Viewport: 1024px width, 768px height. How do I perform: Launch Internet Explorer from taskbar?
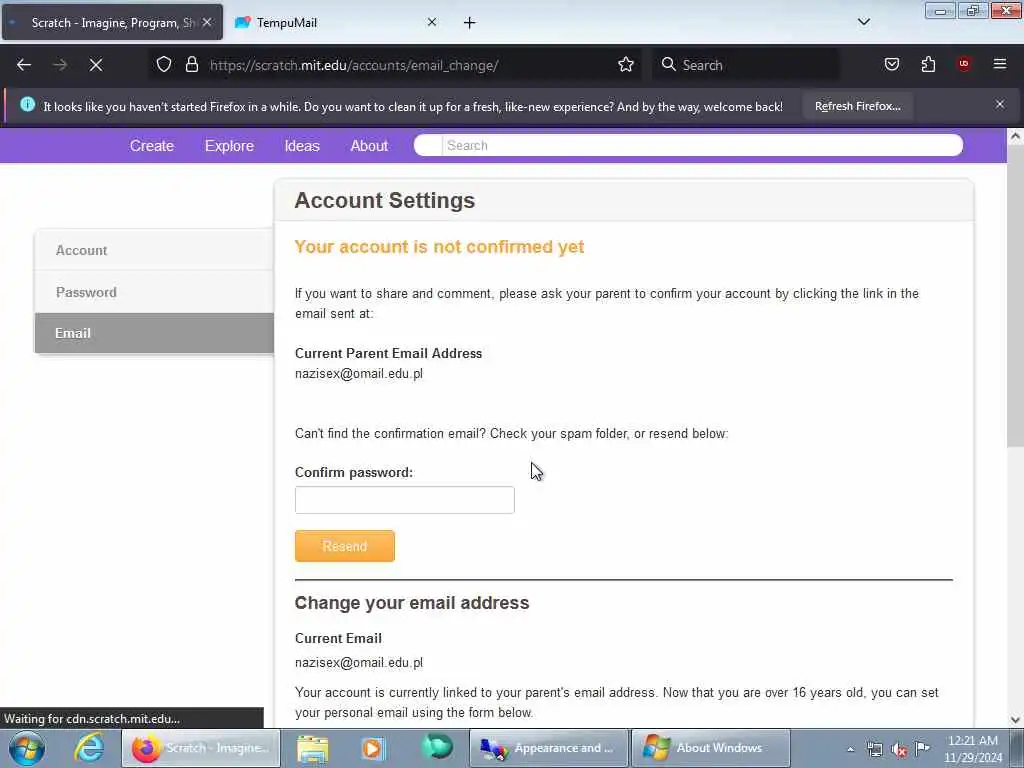(89, 748)
